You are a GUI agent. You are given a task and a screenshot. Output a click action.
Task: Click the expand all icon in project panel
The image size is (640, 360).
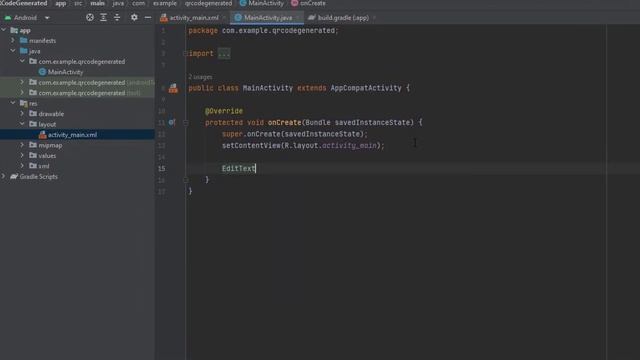(x=103, y=18)
